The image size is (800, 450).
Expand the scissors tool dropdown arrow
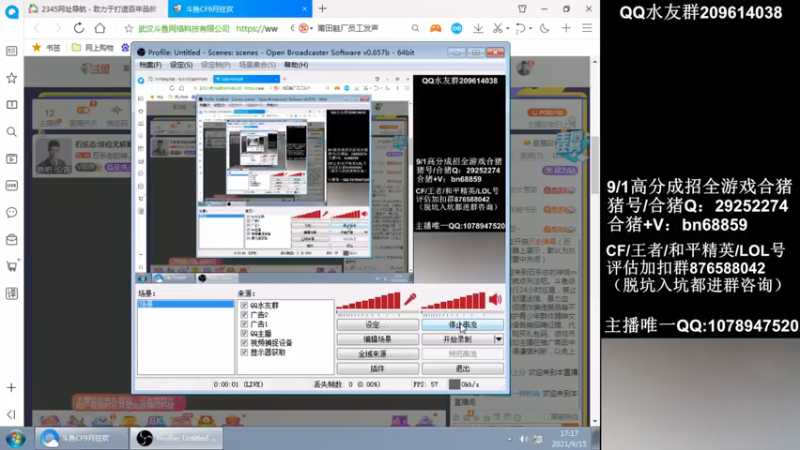507,29
